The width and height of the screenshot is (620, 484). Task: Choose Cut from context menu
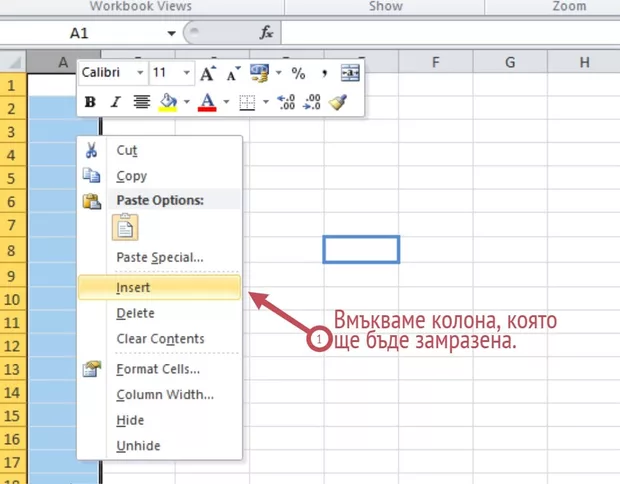click(159, 150)
